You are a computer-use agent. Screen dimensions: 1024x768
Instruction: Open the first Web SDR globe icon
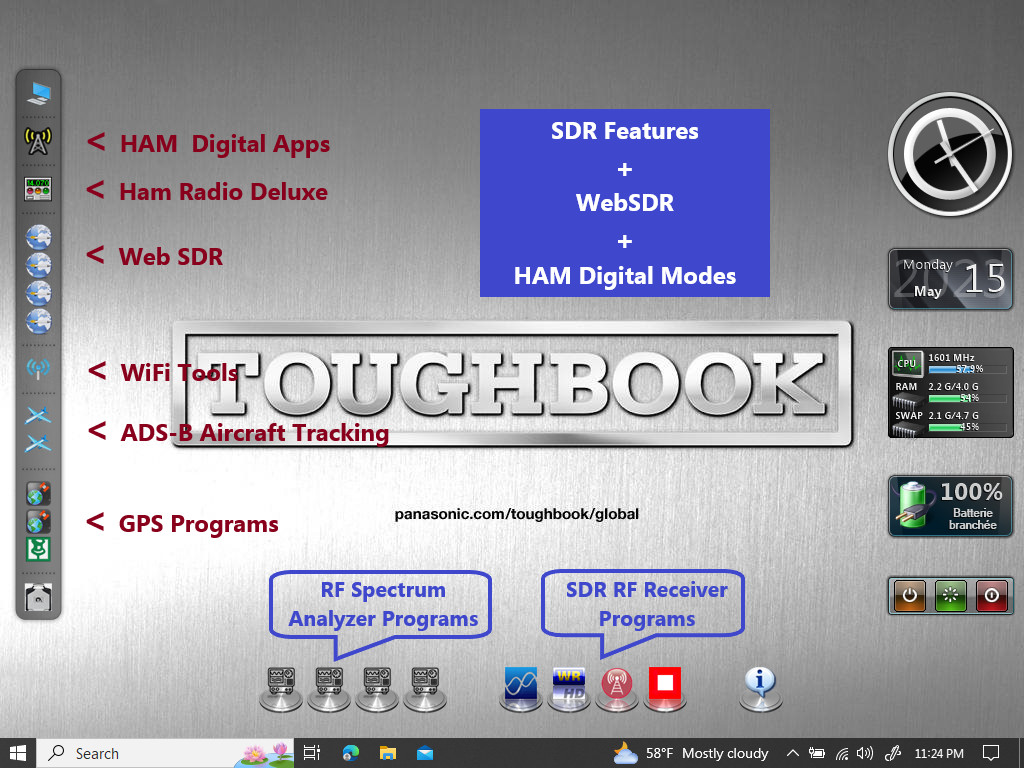(37, 236)
